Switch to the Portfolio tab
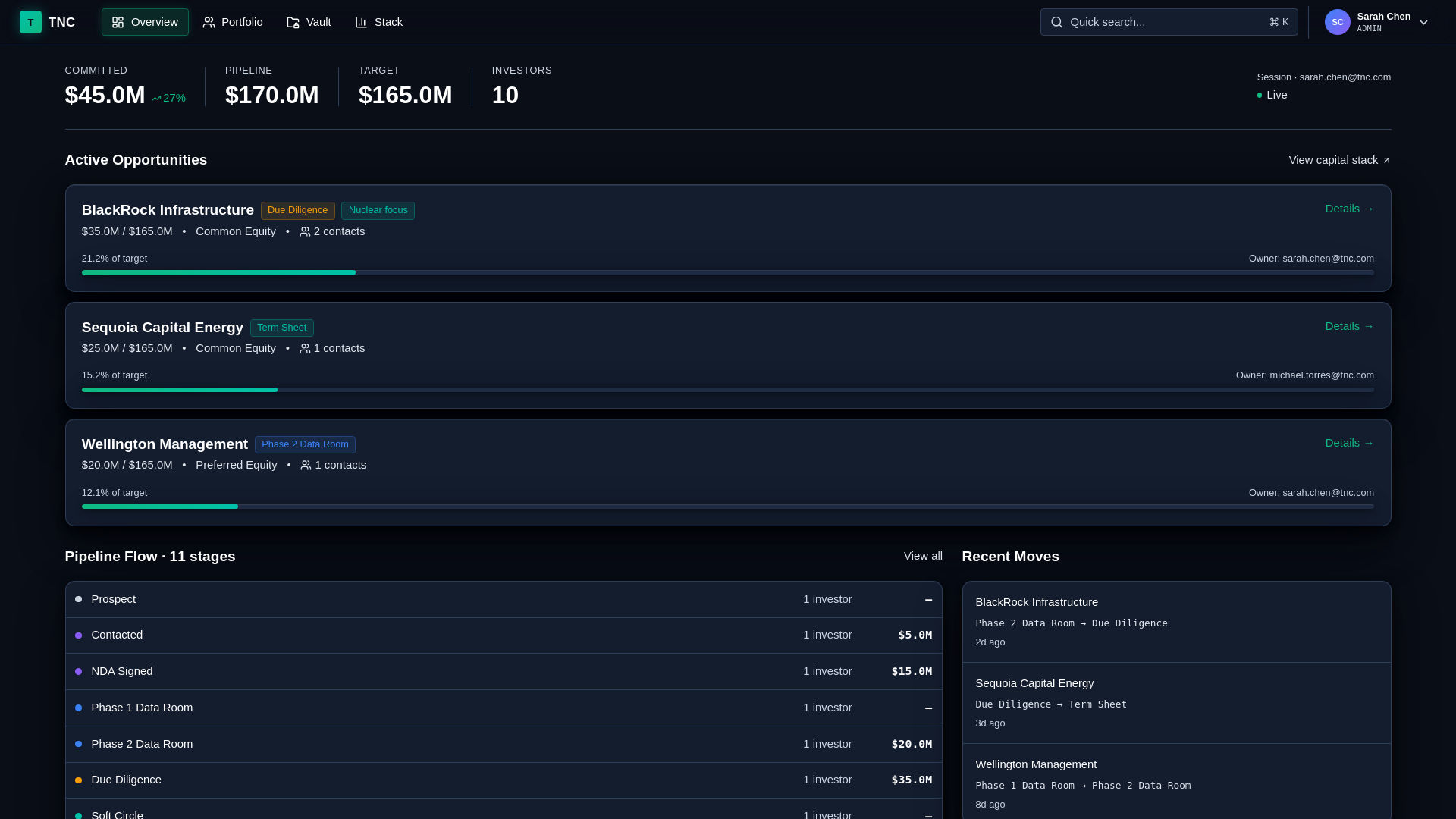The height and width of the screenshot is (819, 1456). click(232, 22)
